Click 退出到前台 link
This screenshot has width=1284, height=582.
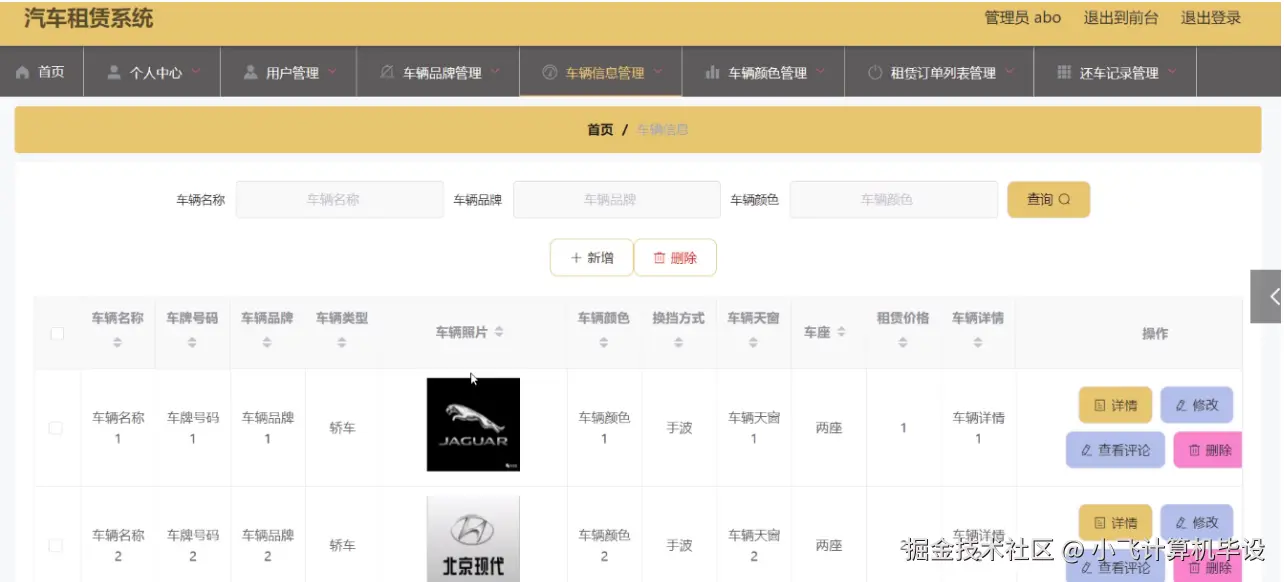[x=1121, y=17]
